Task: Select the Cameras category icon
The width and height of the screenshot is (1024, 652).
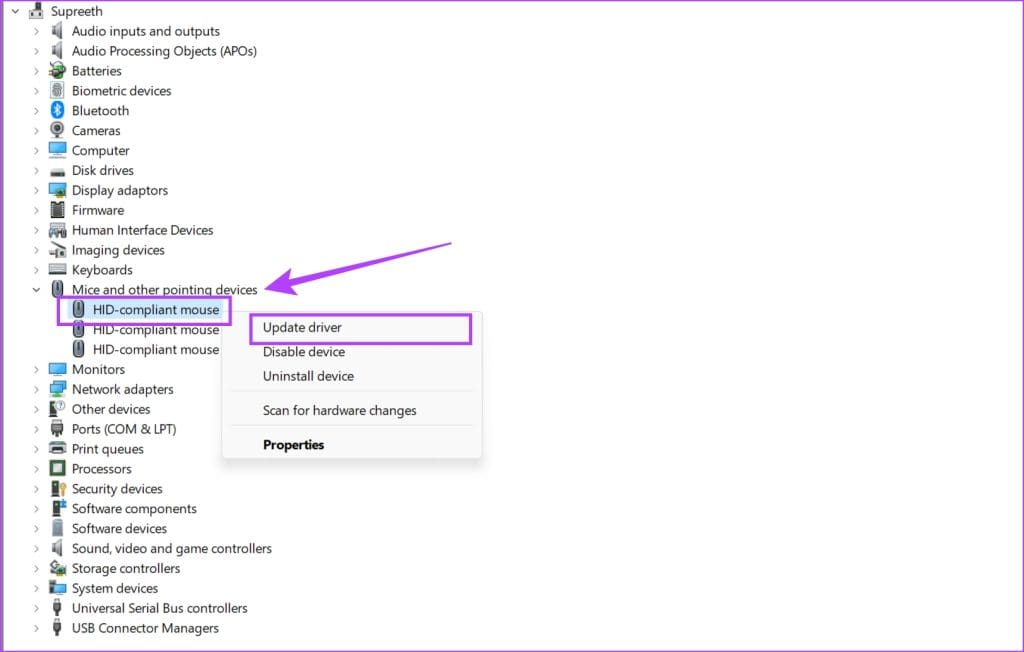Action: (x=57, y=130)
